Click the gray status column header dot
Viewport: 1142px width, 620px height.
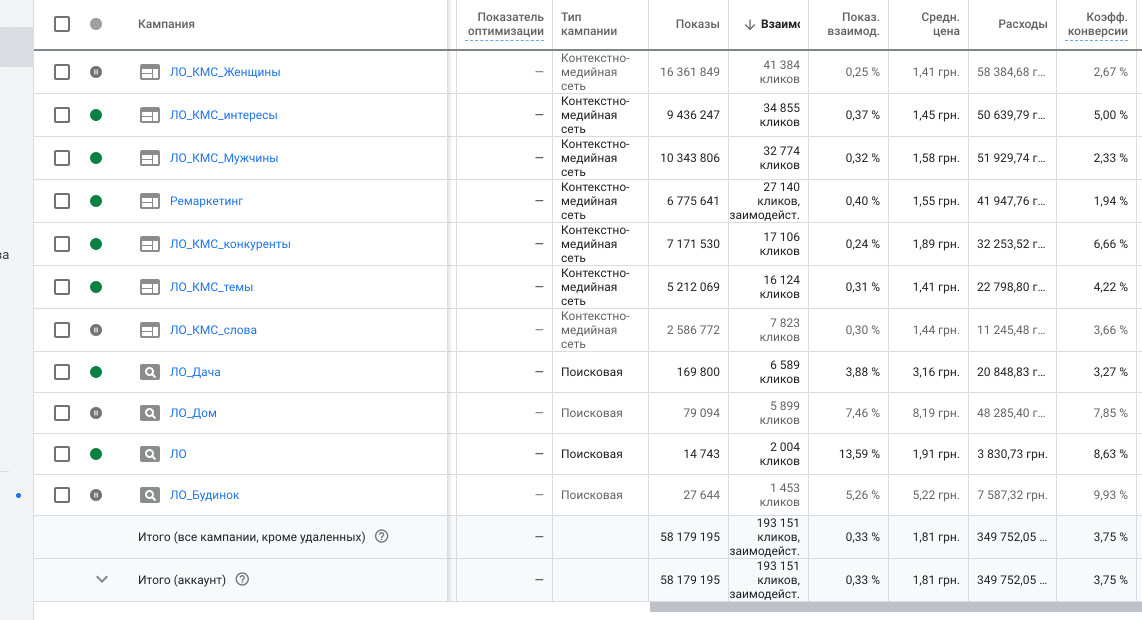[x=95, y=24]
